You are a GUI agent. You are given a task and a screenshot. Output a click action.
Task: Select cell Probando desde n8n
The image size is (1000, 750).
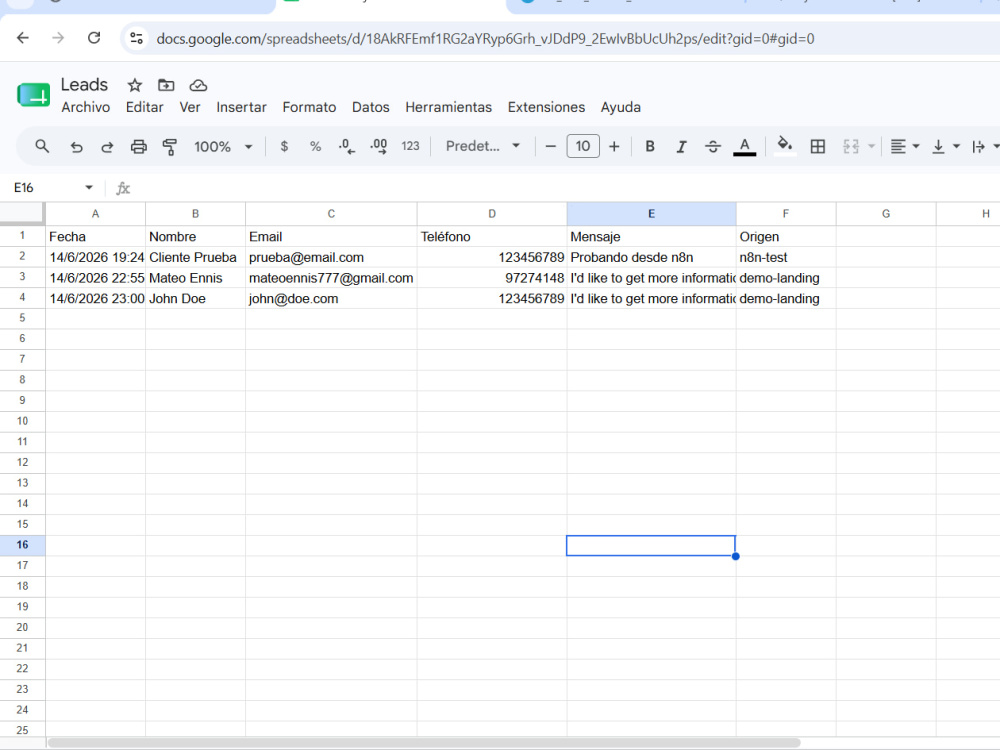tap(651, 258)
